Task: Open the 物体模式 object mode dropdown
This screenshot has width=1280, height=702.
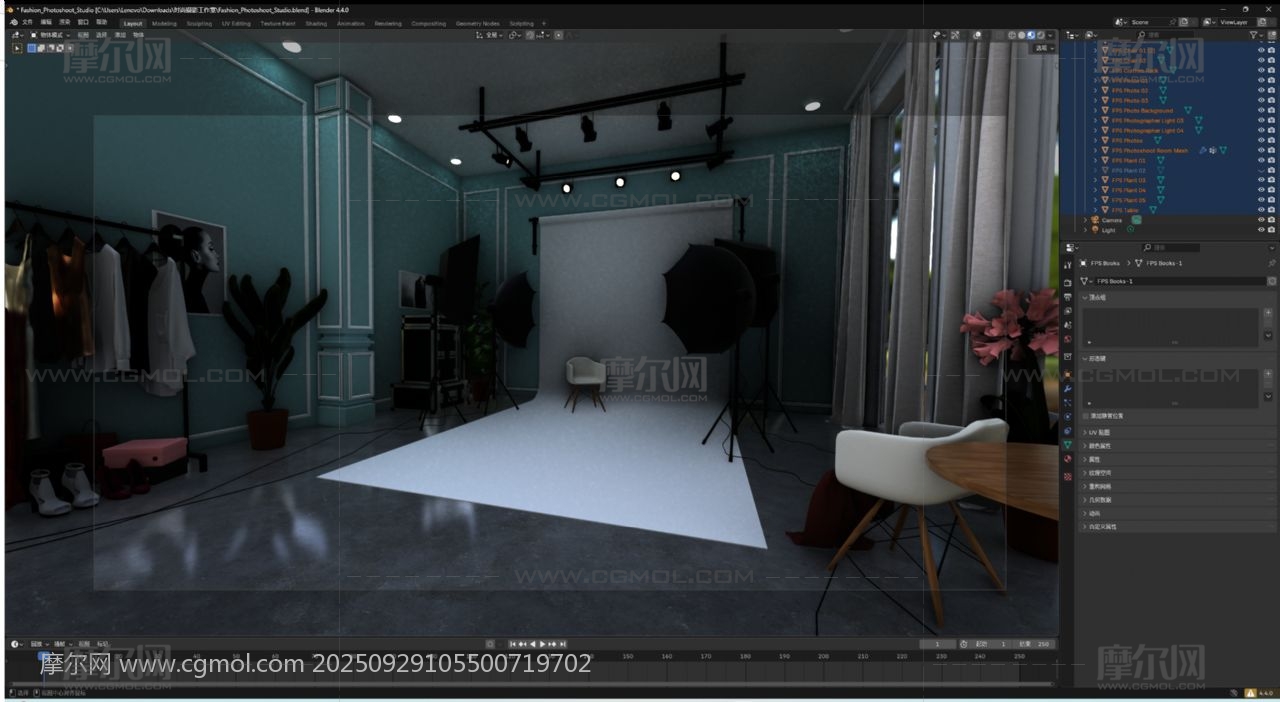Action: tap(48, 35)
